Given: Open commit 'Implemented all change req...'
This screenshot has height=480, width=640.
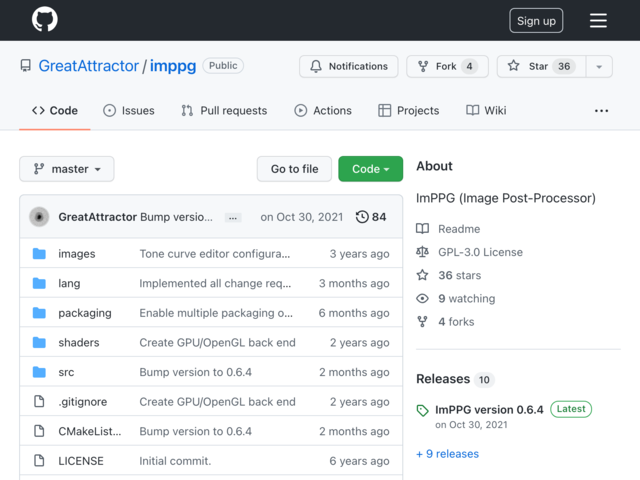Looking at the screenshot, I should [x=215, y=283].
